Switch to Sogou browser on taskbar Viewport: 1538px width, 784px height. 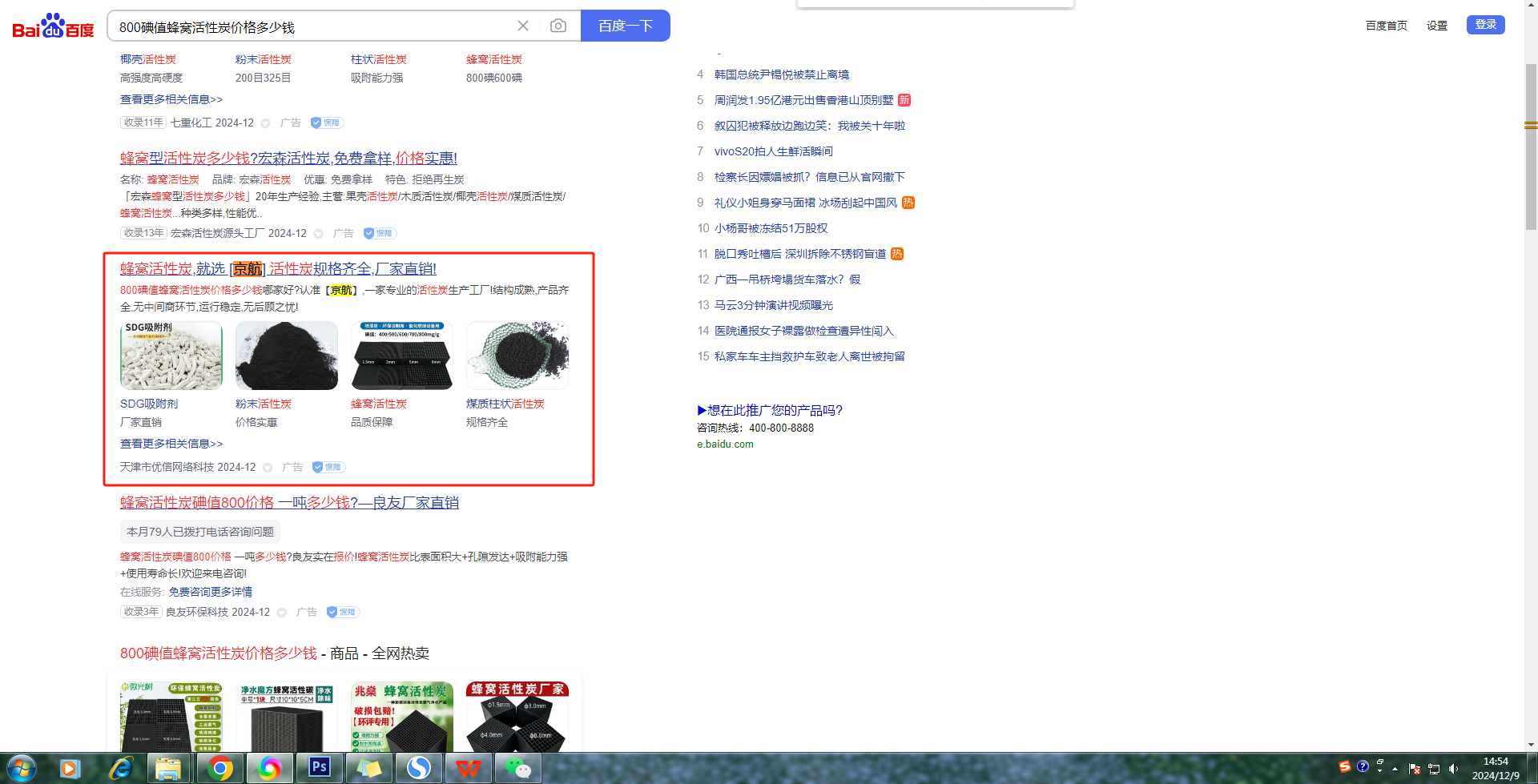[x=419, y=769]
